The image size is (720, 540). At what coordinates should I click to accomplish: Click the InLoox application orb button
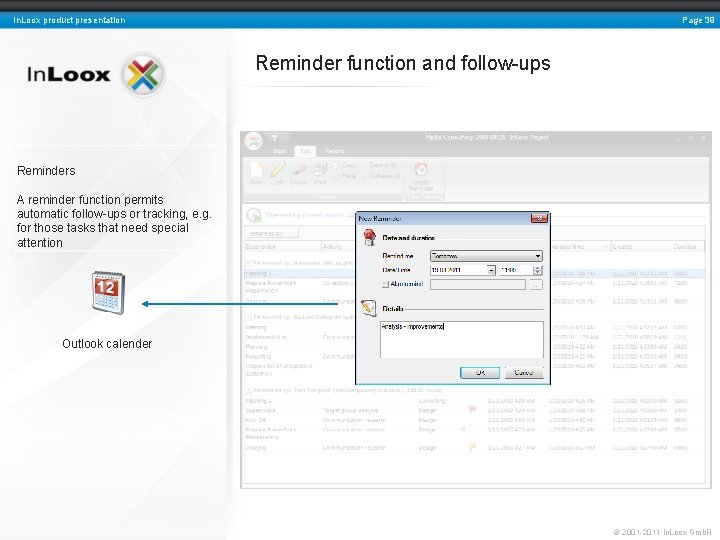(x=253, y=141)
